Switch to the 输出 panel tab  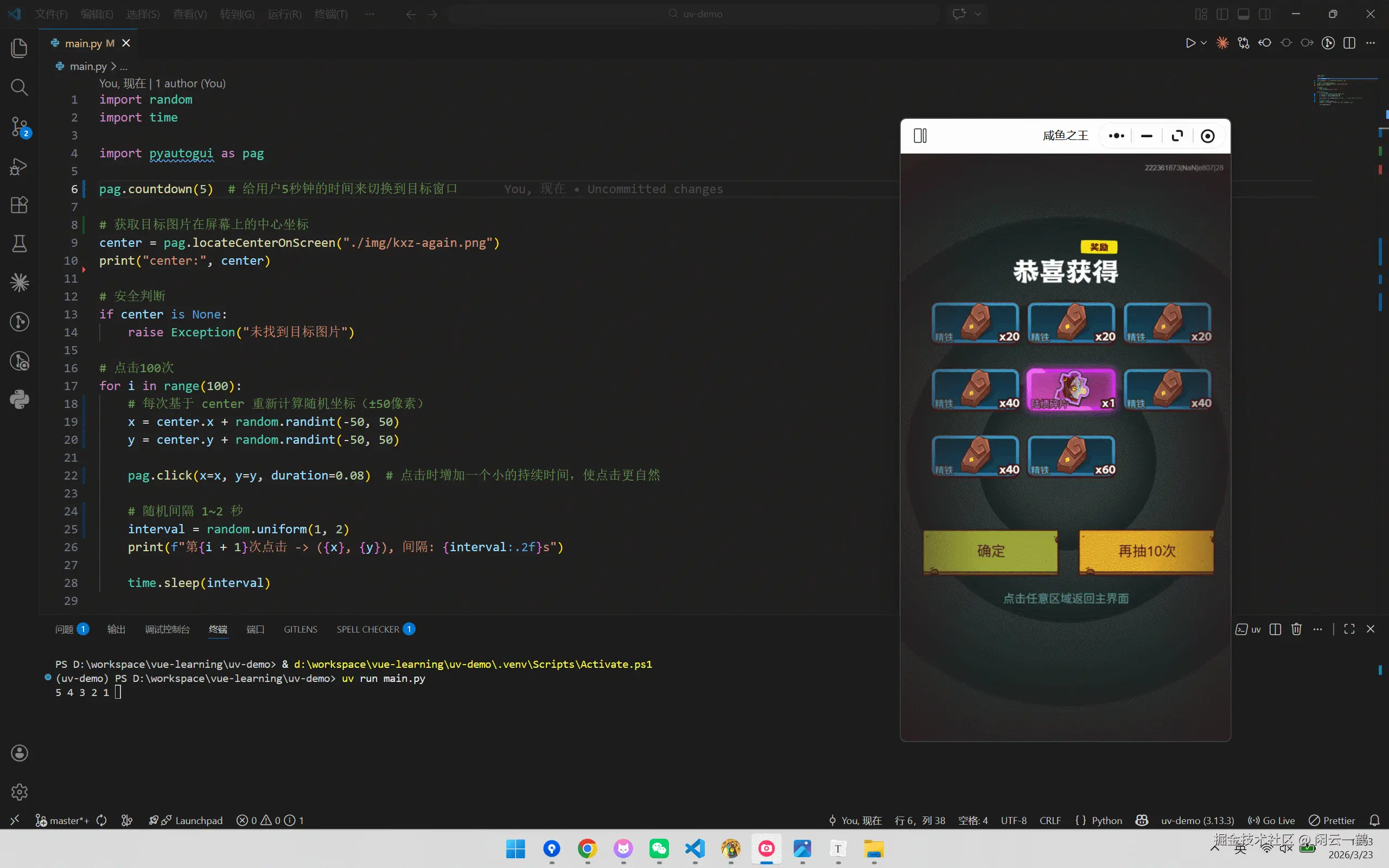(116, 629)
